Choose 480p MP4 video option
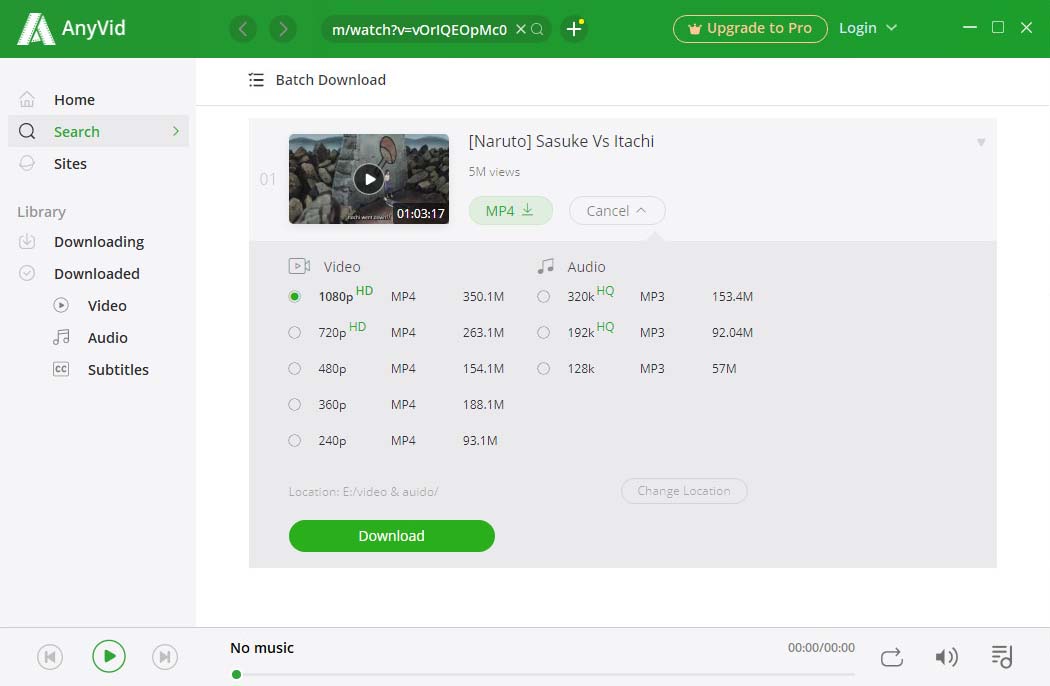Screen dimensions: 1050x686 [x=294, y=368]
